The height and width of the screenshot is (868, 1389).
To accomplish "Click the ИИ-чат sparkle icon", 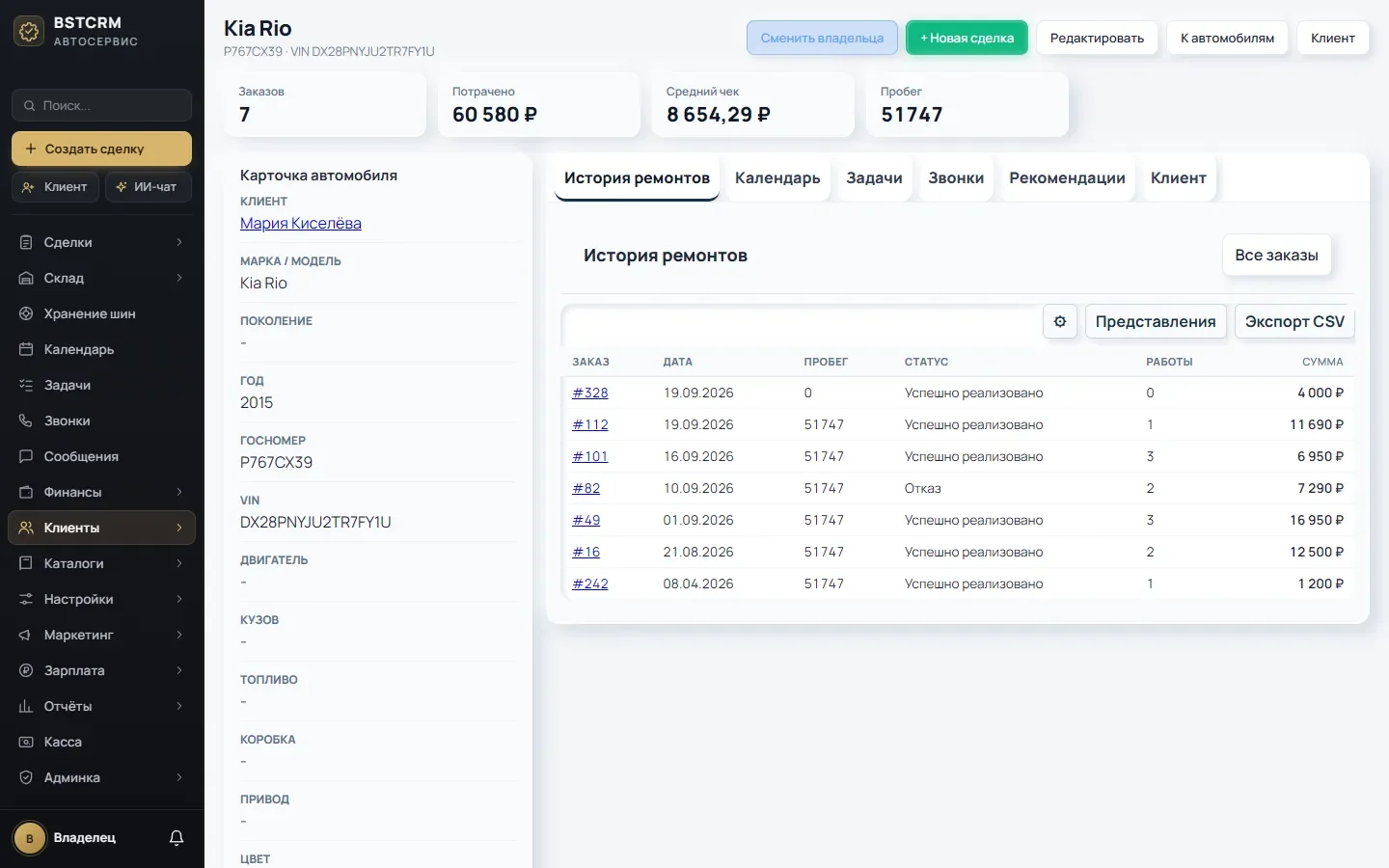I will [x=122, y=187].
